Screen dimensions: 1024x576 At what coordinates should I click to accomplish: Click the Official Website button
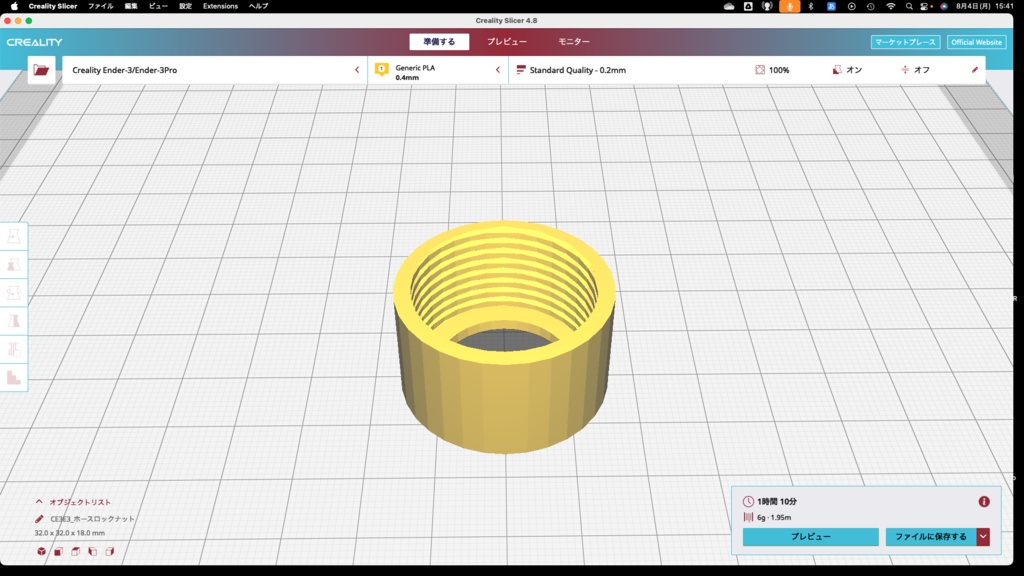(x=976, y=42)
